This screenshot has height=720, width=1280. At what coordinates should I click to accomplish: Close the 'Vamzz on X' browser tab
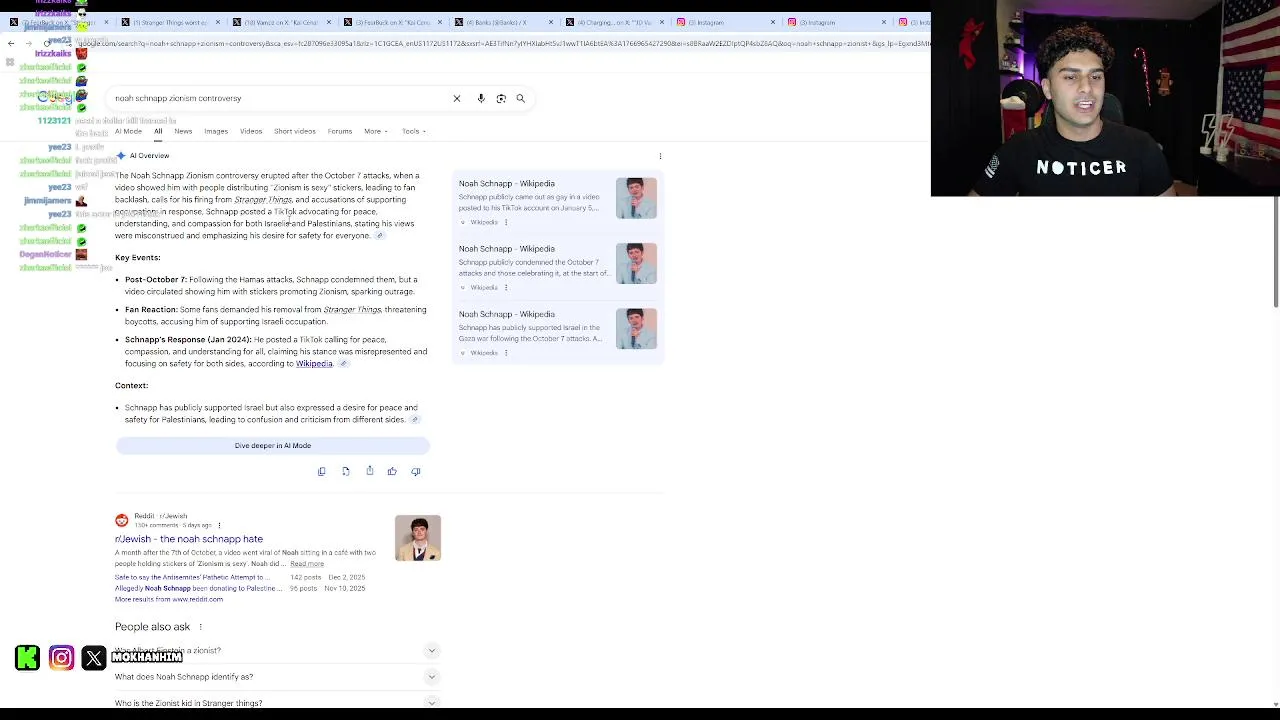tap(328, 22)
